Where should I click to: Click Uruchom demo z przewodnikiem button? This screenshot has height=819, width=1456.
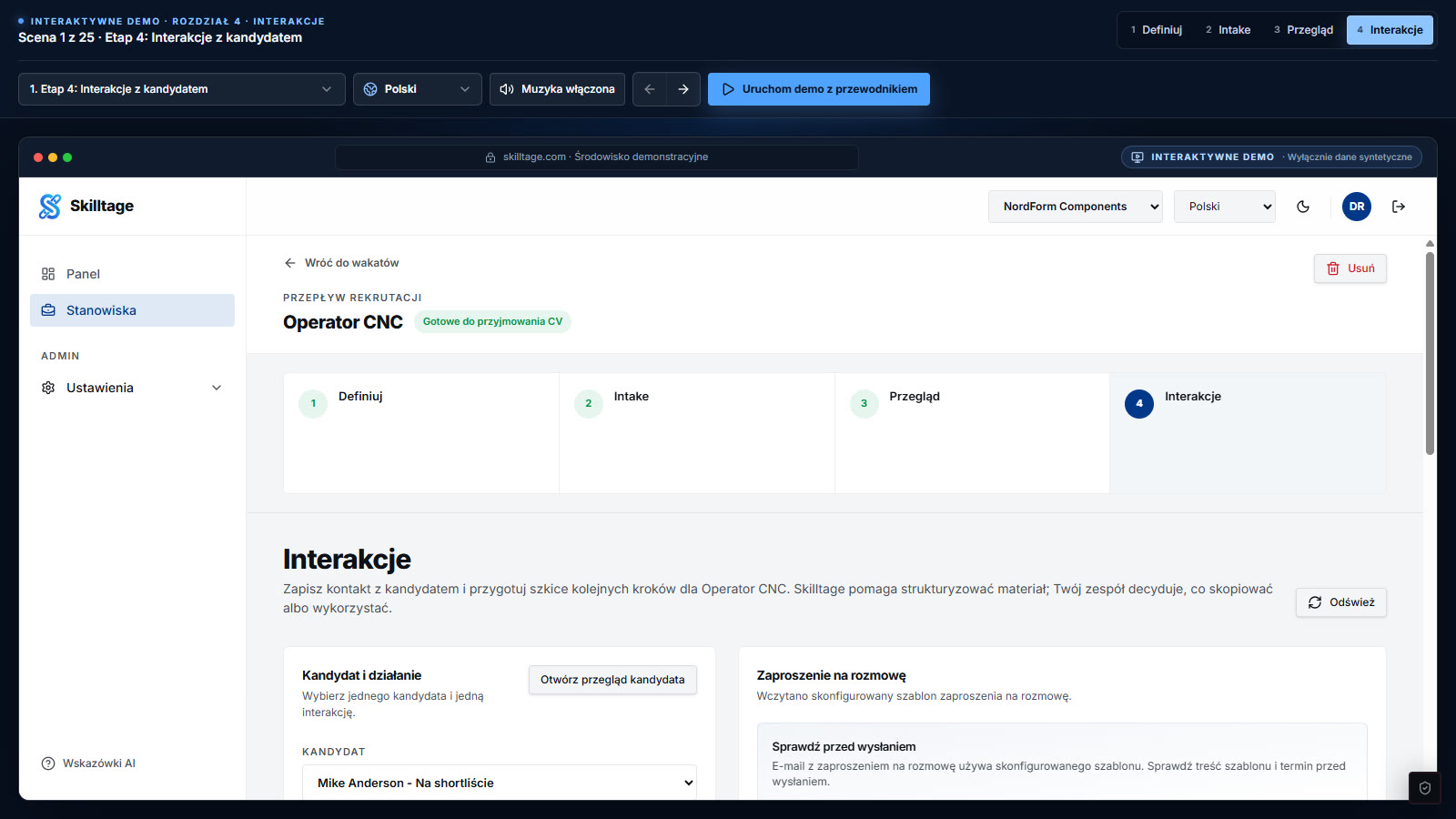pos(819,89)
